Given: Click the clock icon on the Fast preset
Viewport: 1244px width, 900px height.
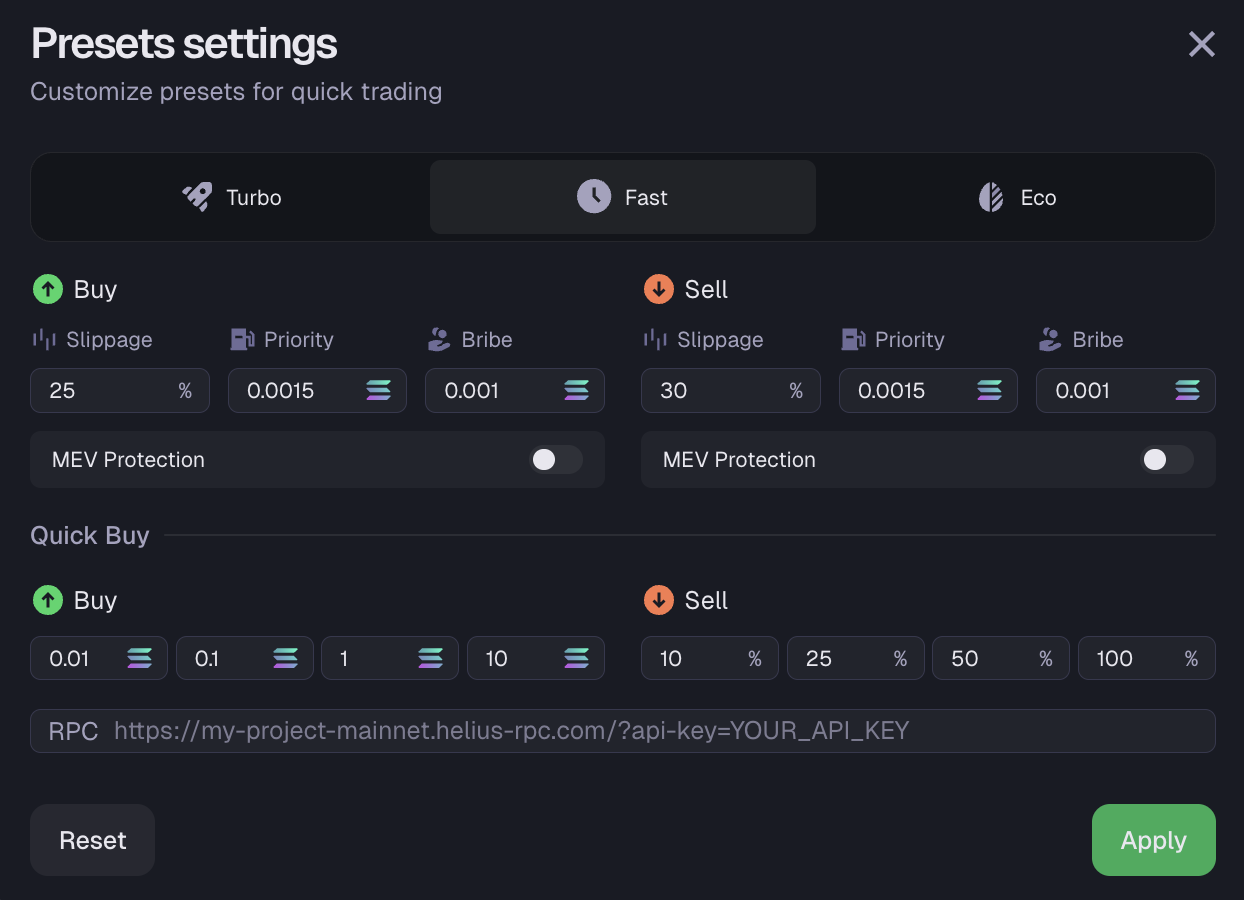Looking at the screenshot, I should coord(593,197).
